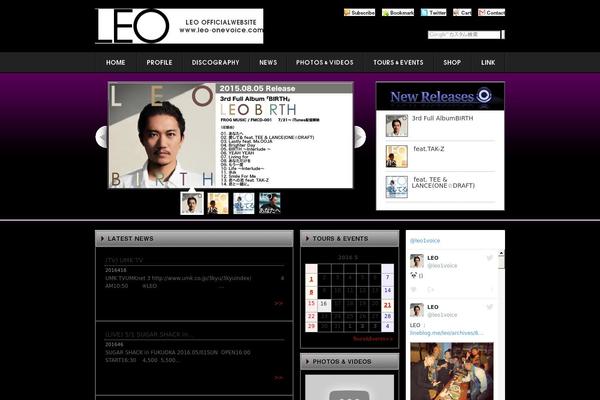Image resolution: width=600 pixels, height=400 pixels.
Task: Like the first tweet with heart icon
Action: (414, 290)
